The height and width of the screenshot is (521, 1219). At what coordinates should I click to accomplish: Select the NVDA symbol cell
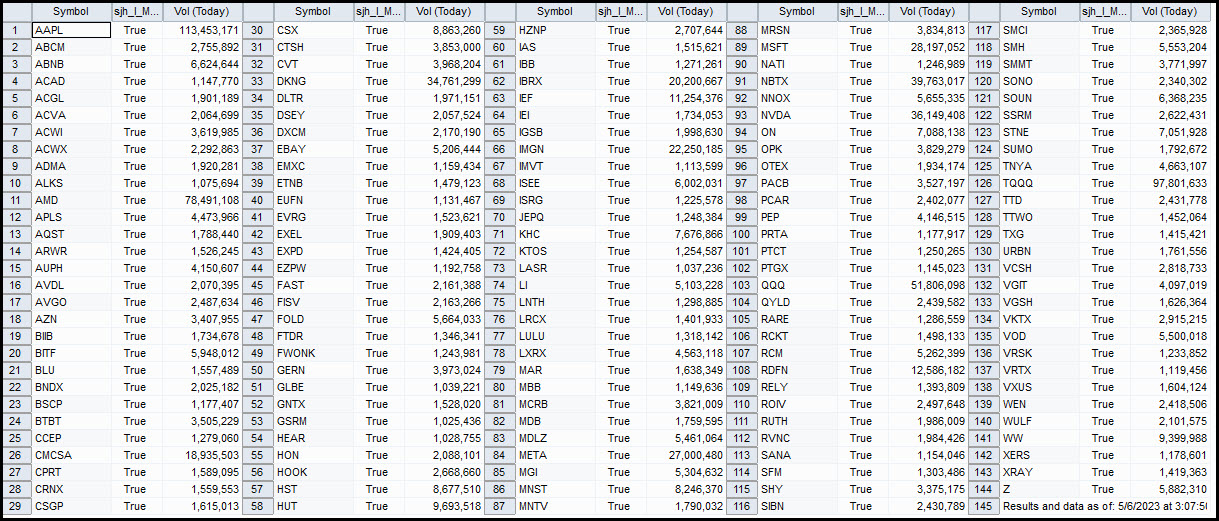pos(797,115)
